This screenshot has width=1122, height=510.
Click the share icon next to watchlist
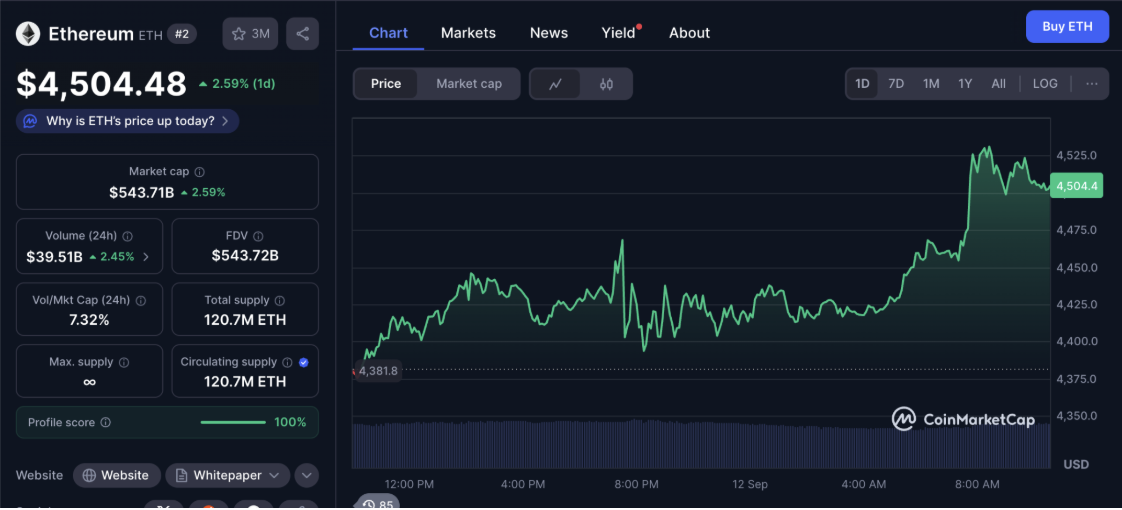(x=302, y=34)
